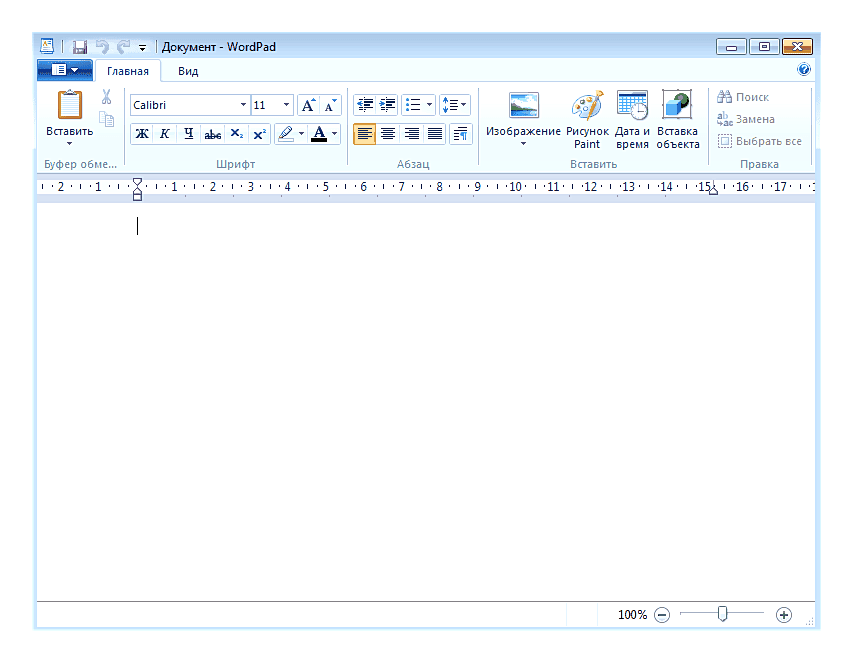This screenshot has width=853, height=663.
Task: Toggle italic (К) formatting
Action: (165, 134)
